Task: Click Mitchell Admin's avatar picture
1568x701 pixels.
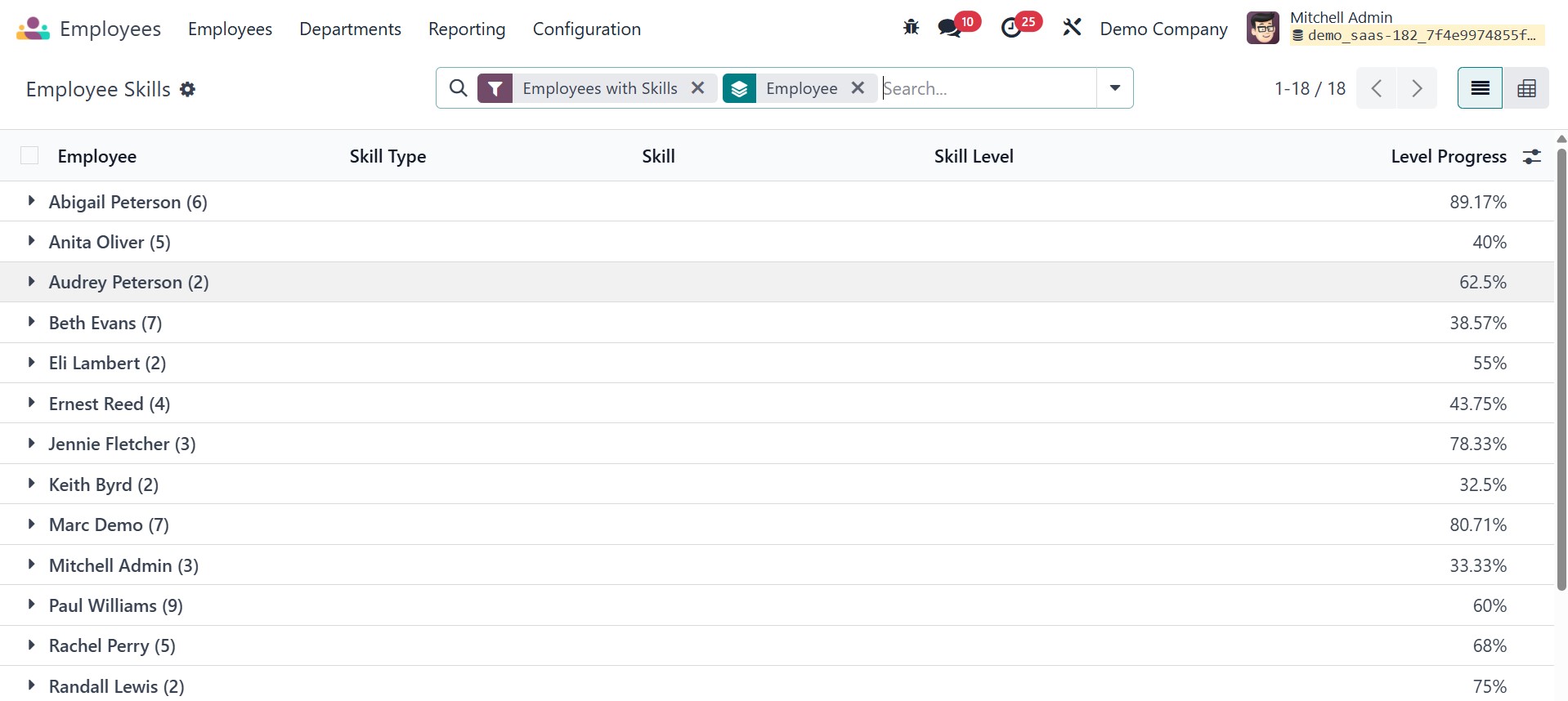Action: point(1262,29)
